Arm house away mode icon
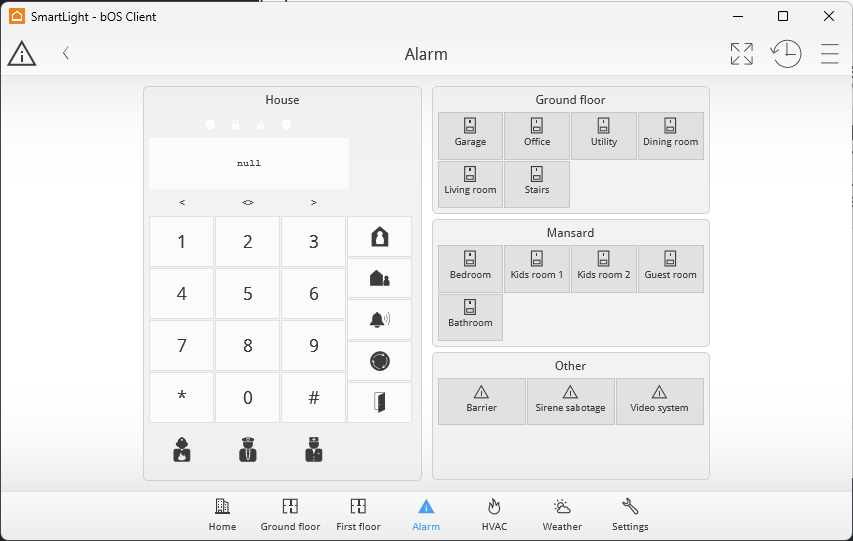The height and width of the screenshot is (541, 853). [x=380, y=278]
